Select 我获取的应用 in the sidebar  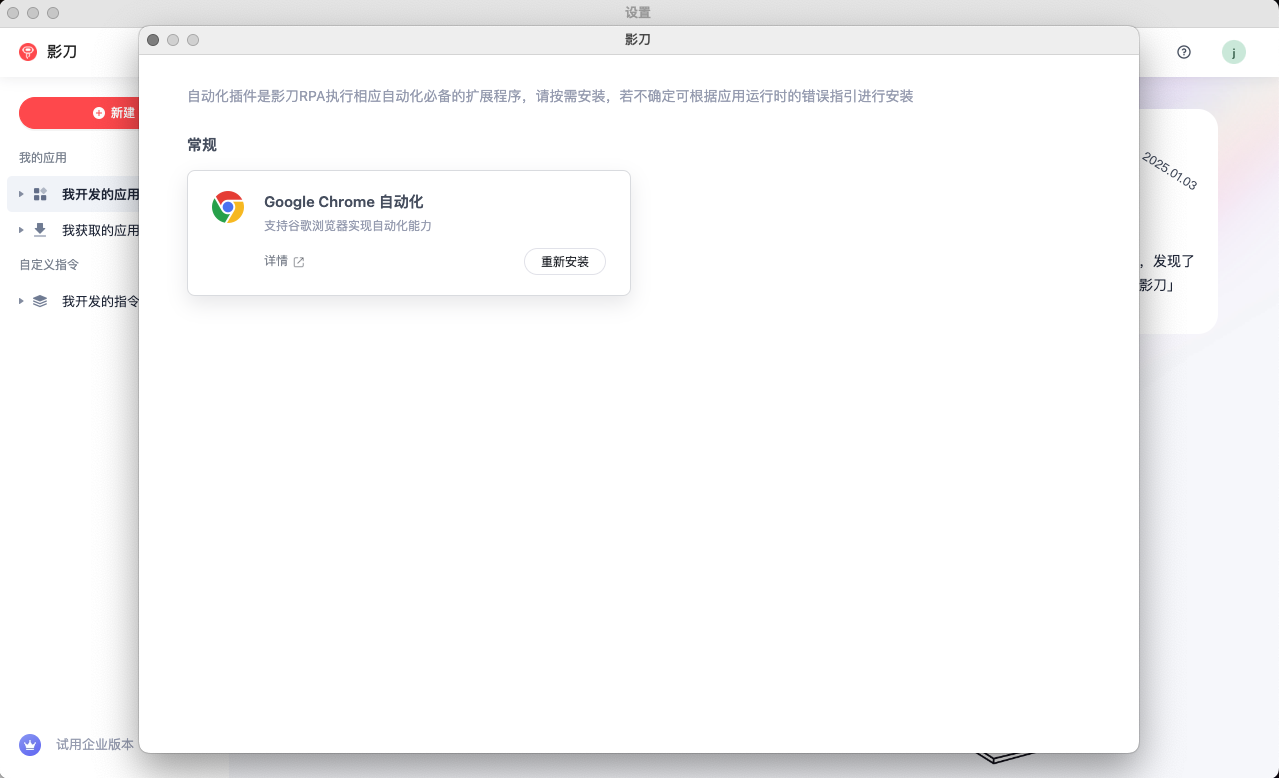point(100,230)
